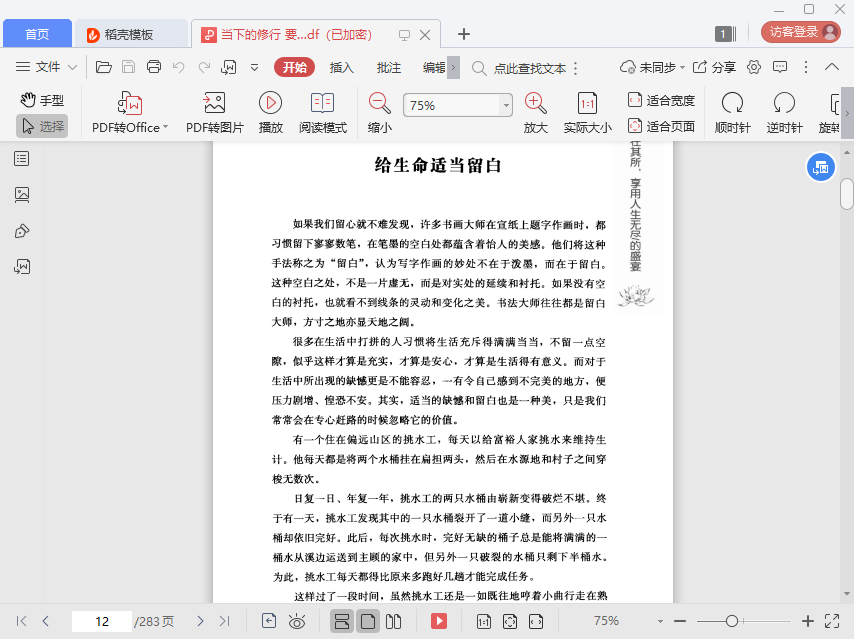Click 实际大小 actual size

coord(587,113)
